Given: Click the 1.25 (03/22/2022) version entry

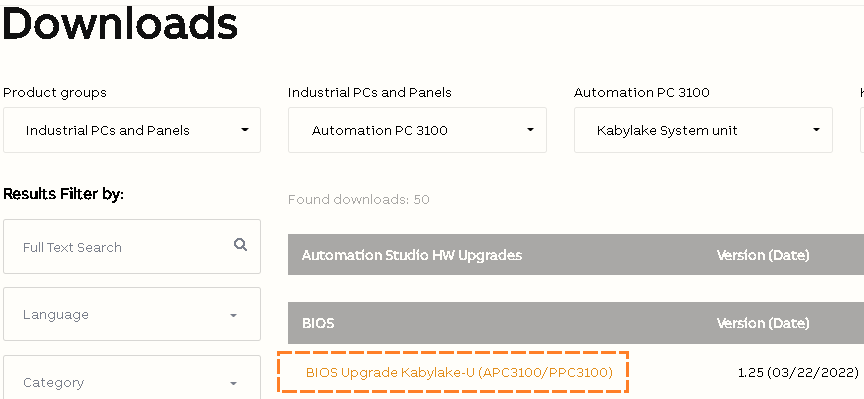Looking at the screenshot, I should [798, 373].
